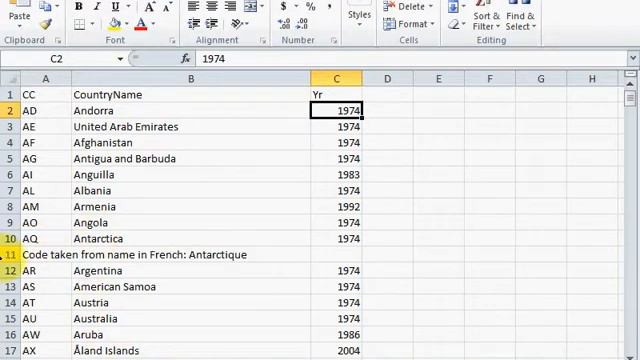The width and height of the screenshot is (640, 360).
Task: Open the Paste options dropdown
Action: (x=20, y=26)
